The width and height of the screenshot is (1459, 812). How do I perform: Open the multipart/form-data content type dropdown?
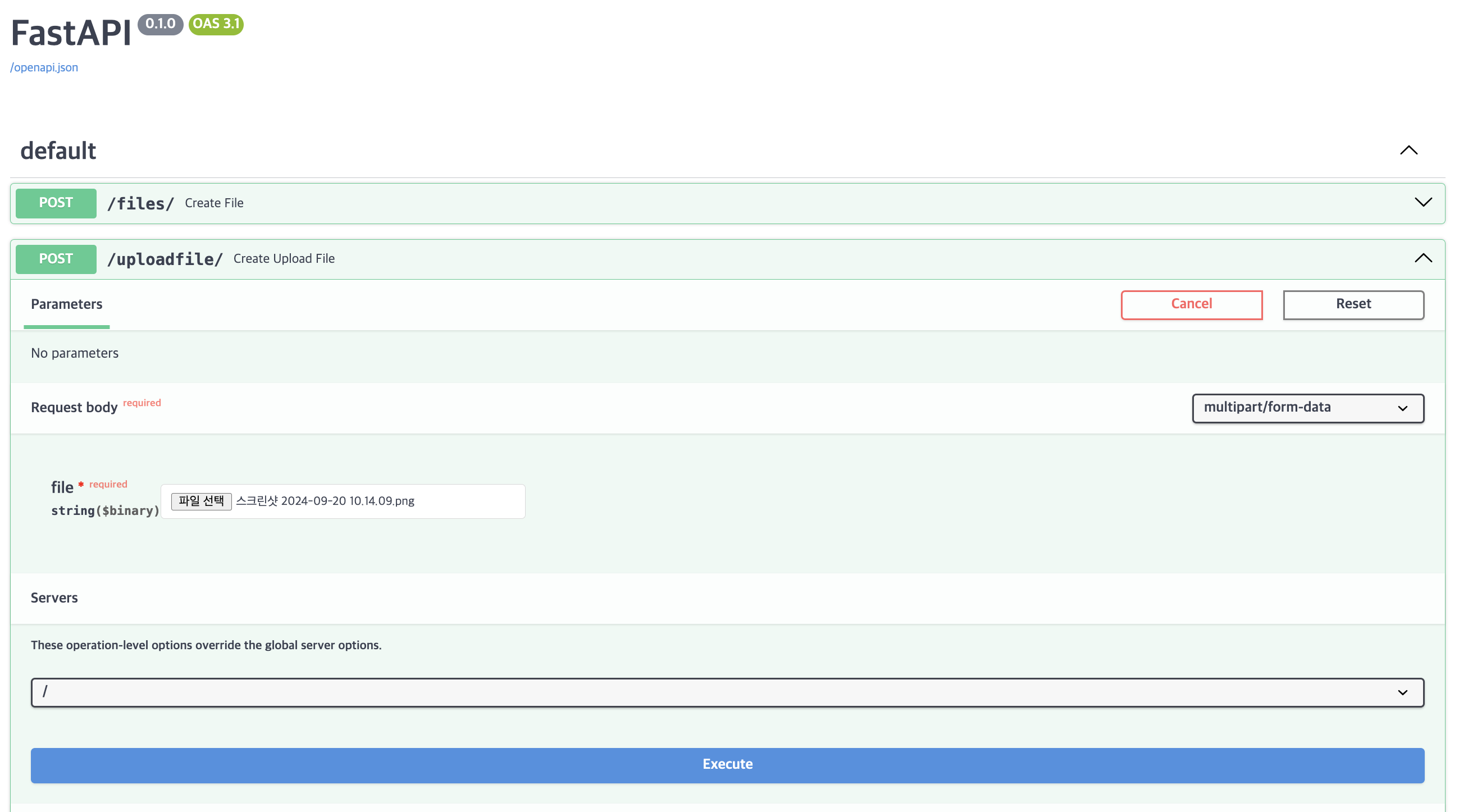1307,408
